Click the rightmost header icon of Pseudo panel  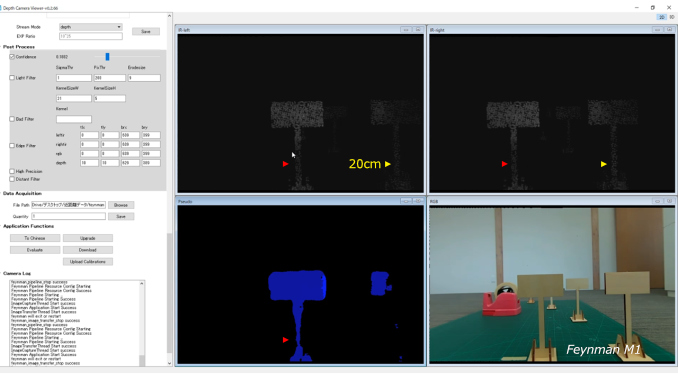point(418,201)
